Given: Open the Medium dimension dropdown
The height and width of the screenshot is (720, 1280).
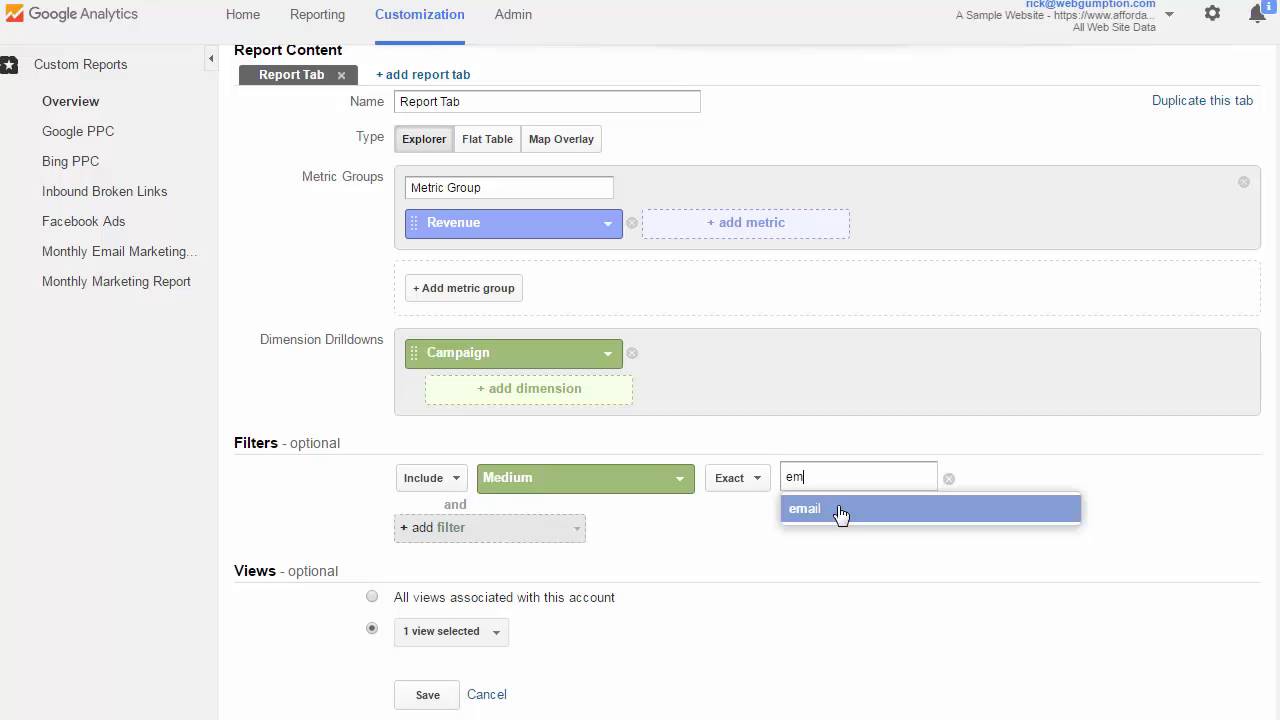Looking at the screenshot, I should pyautogui.click(x=585, y=478).
